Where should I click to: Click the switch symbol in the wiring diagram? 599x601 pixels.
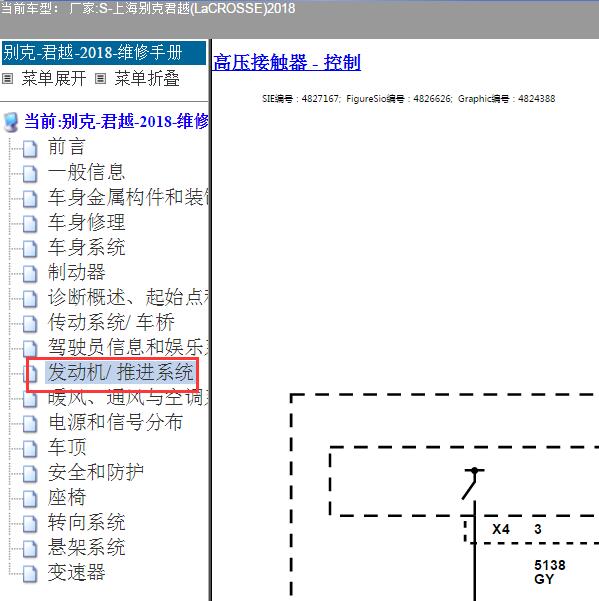click(473, 483)
